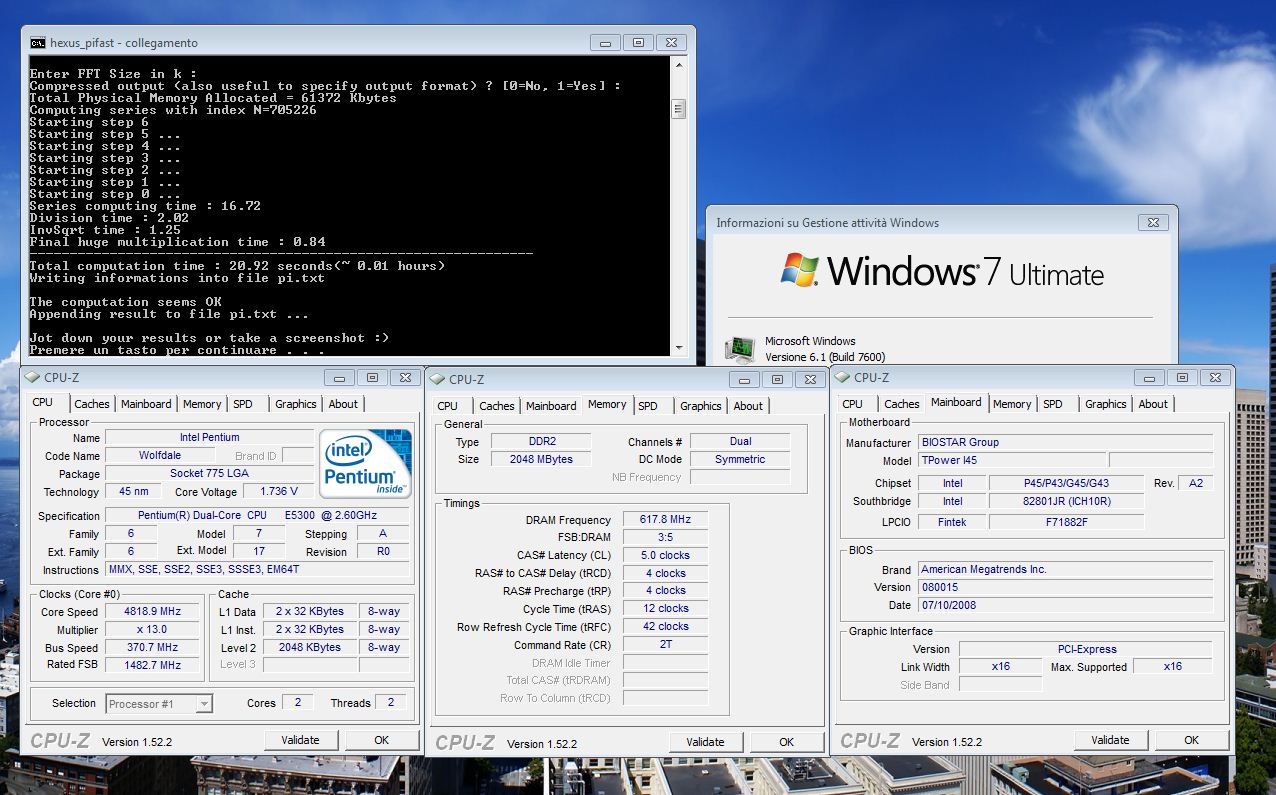Click the CPU-Z icon in the Mainboard tab window title
The image size is (1276, 795).
842,378
